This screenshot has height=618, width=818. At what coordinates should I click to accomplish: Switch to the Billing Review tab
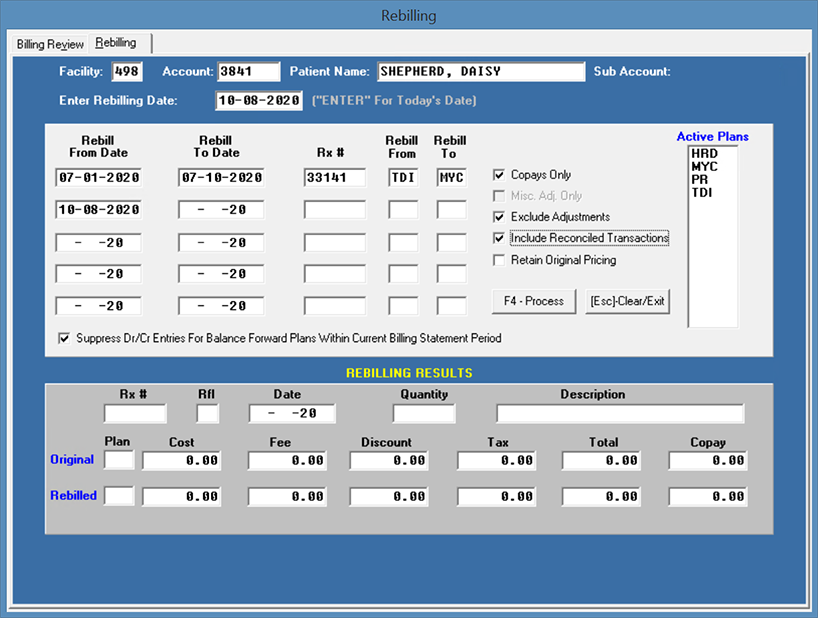pos(50,44)
